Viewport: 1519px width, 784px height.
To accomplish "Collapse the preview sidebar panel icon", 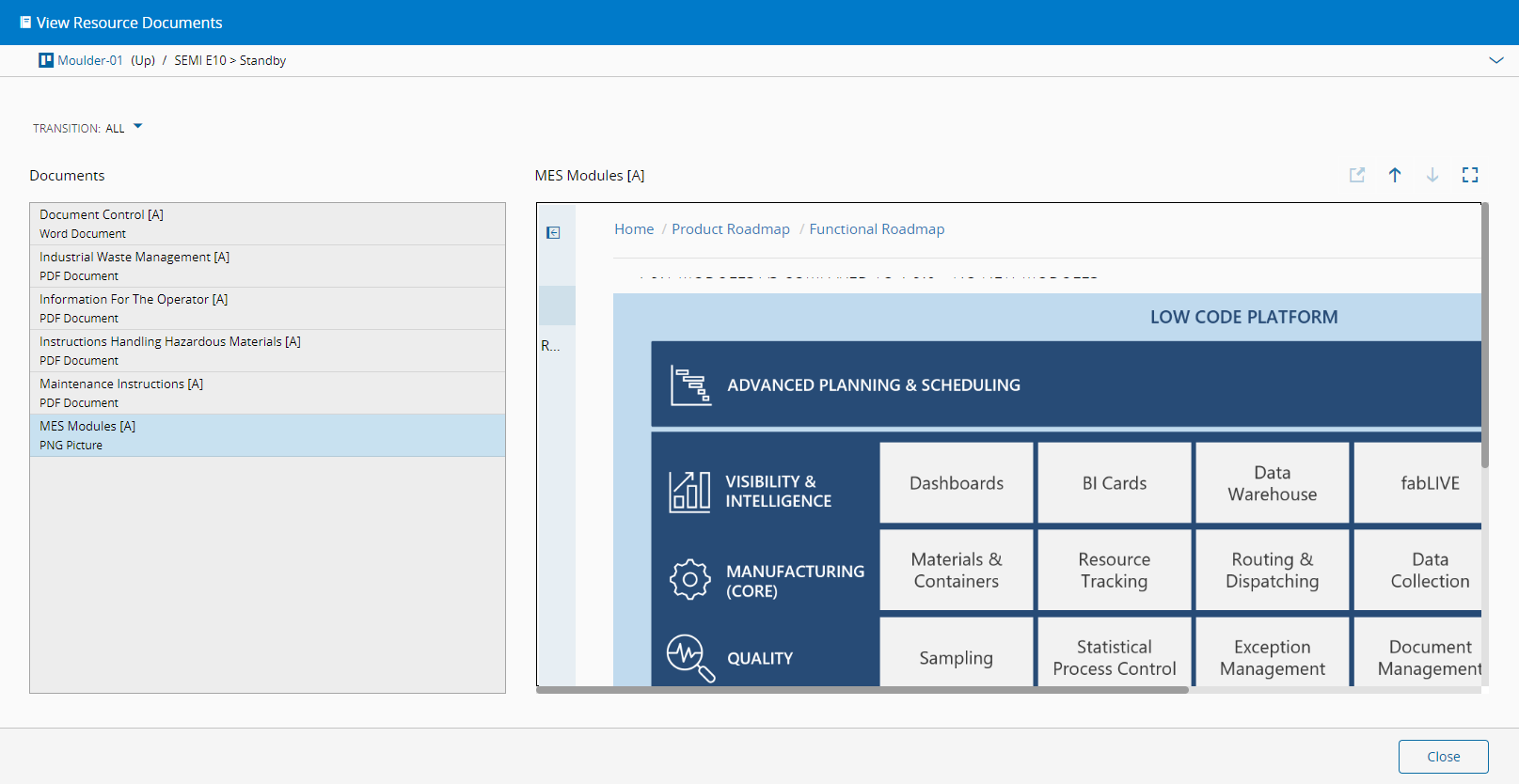I will (553, 233).
